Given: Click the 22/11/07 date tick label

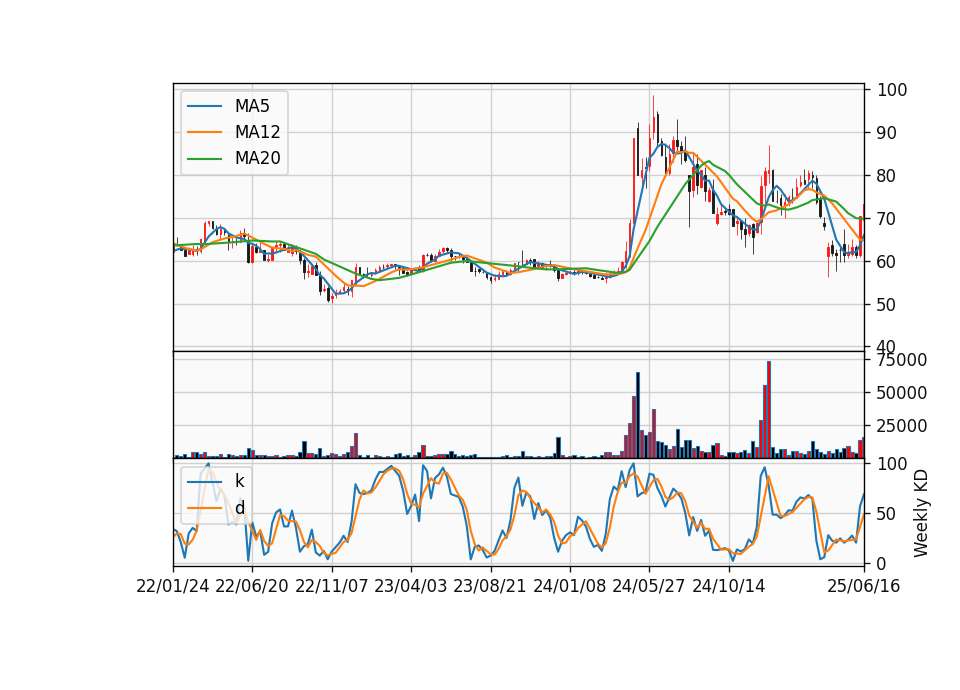Looking at the screenshot, I should (331, 586).
